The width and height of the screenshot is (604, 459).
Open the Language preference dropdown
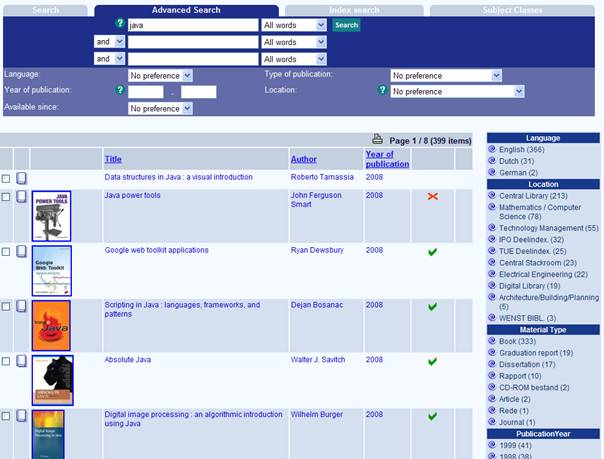(160, 75)
